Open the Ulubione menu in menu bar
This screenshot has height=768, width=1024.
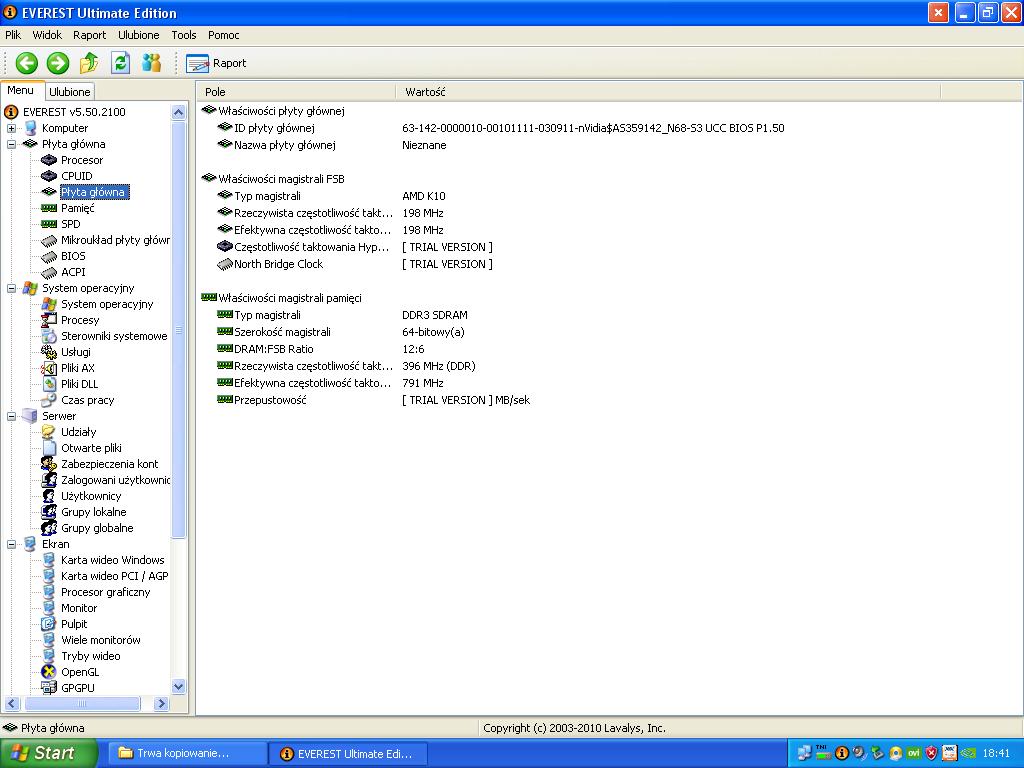click(138, 35)
